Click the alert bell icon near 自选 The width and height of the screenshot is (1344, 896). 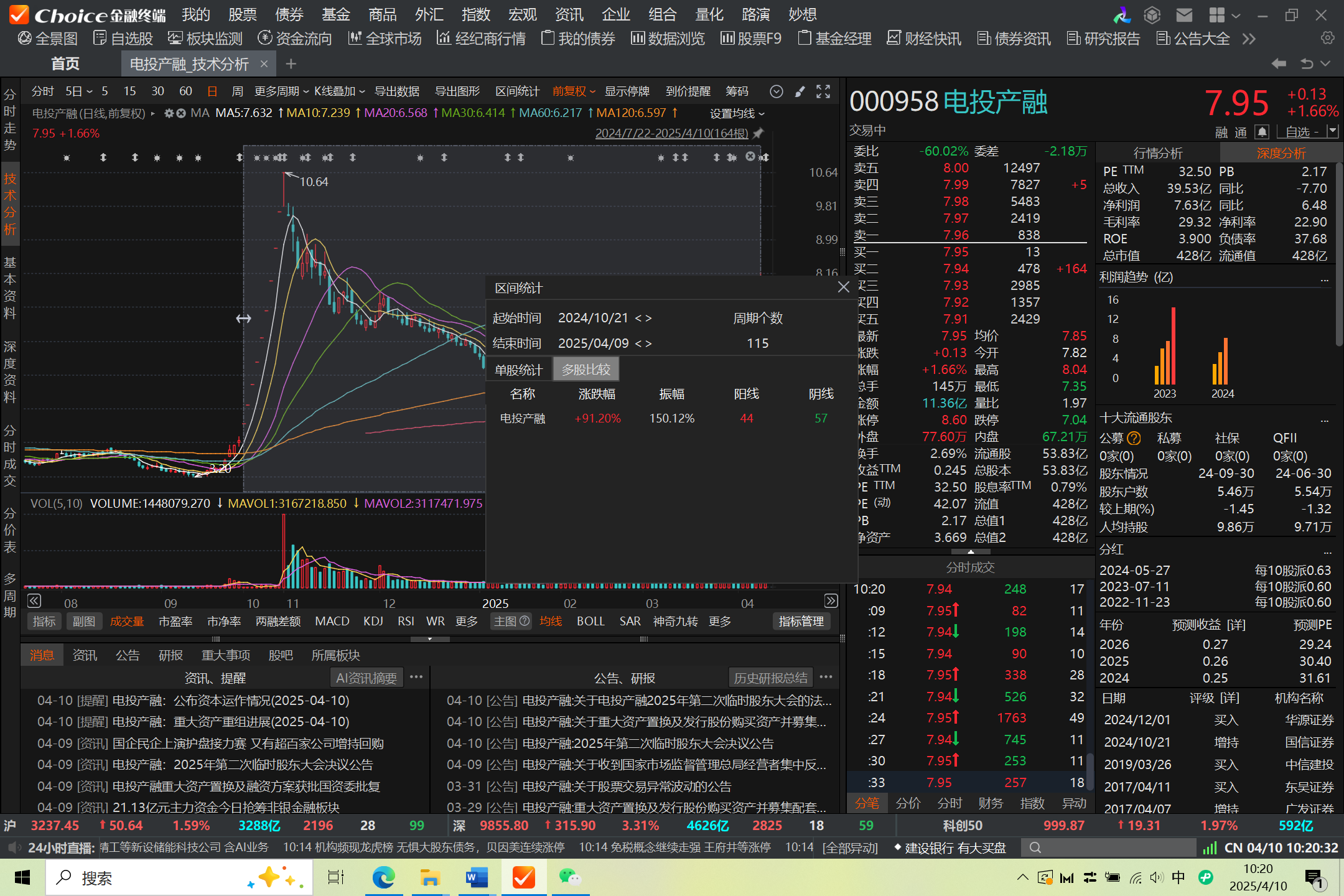(1262, 132)
